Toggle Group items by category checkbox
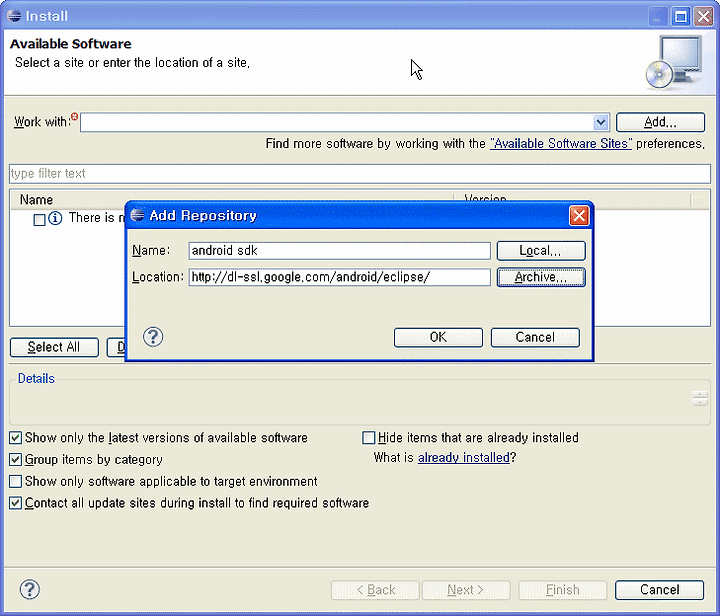 coord(16,459)
